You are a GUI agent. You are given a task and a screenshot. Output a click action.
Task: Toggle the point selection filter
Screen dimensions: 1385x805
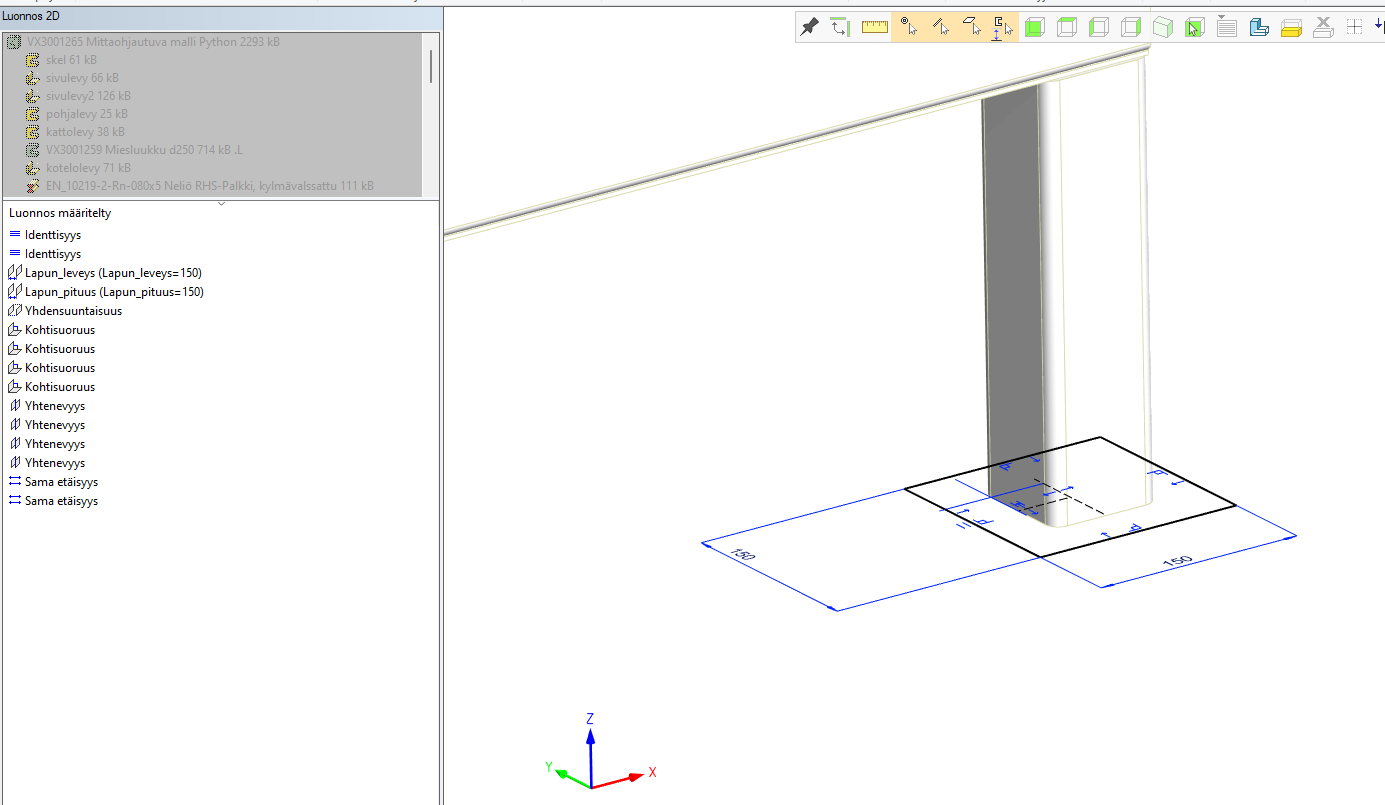coord(908,27)
